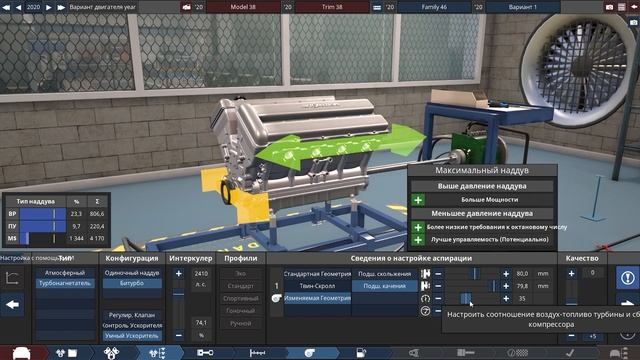Jump back to the earliest year
The height and width of the screenshot is (360, 640).
point(6,7)
